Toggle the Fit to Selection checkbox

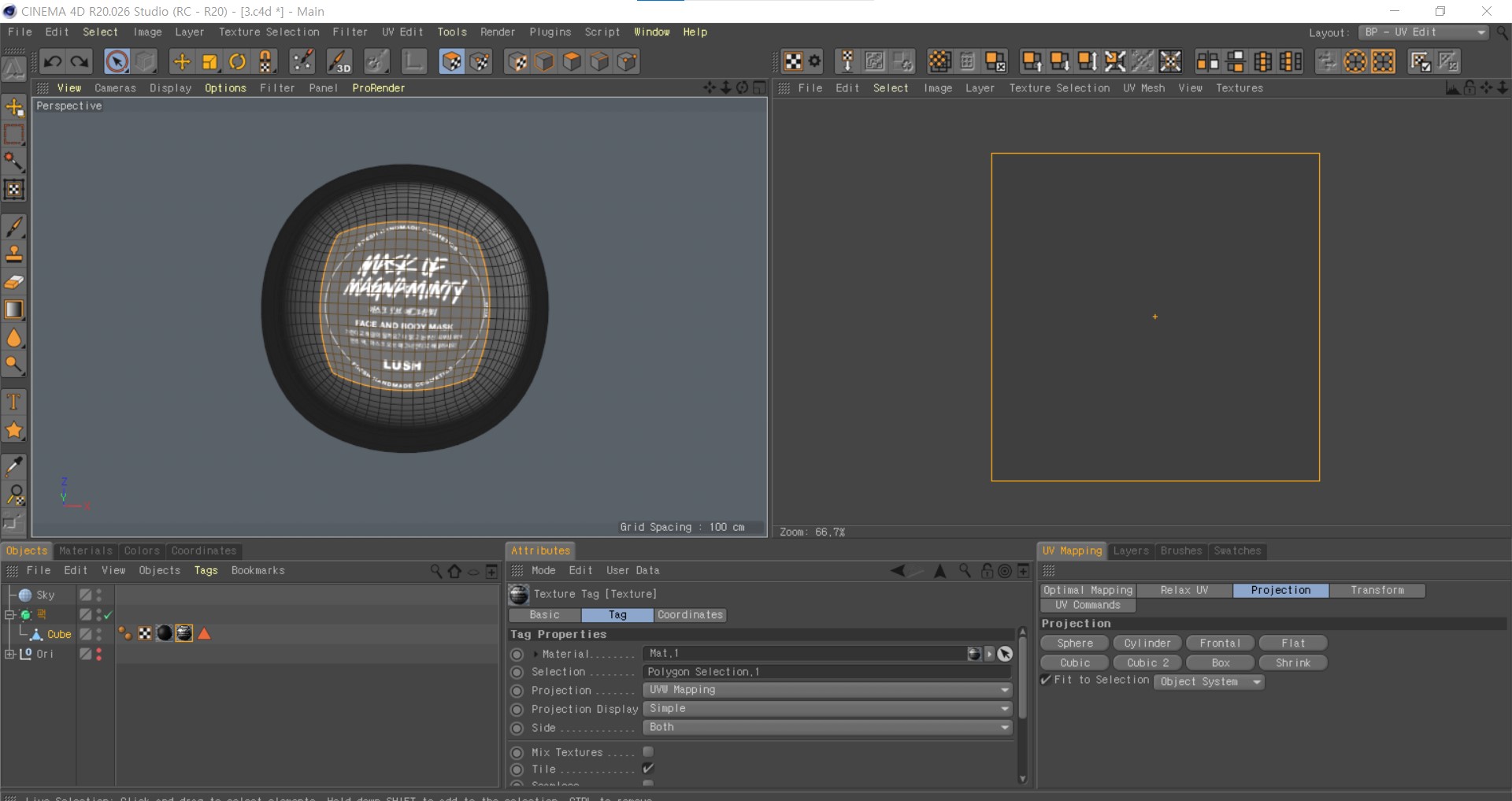(1047, 680)
